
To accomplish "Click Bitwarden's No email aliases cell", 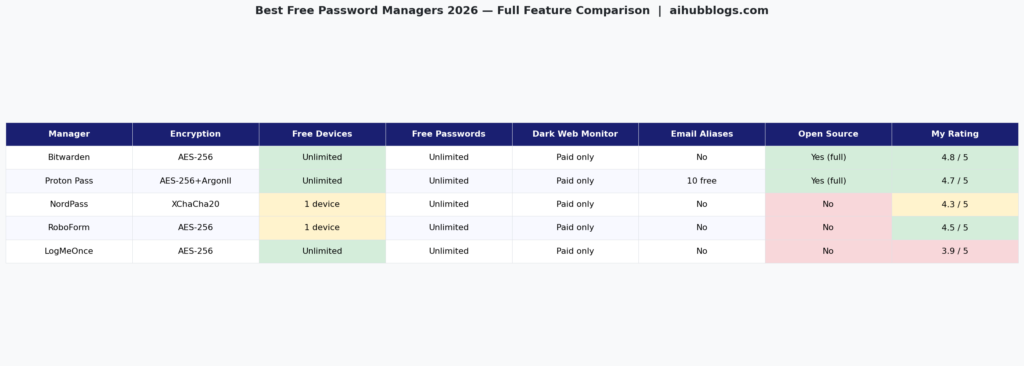I will click(702, 158).
